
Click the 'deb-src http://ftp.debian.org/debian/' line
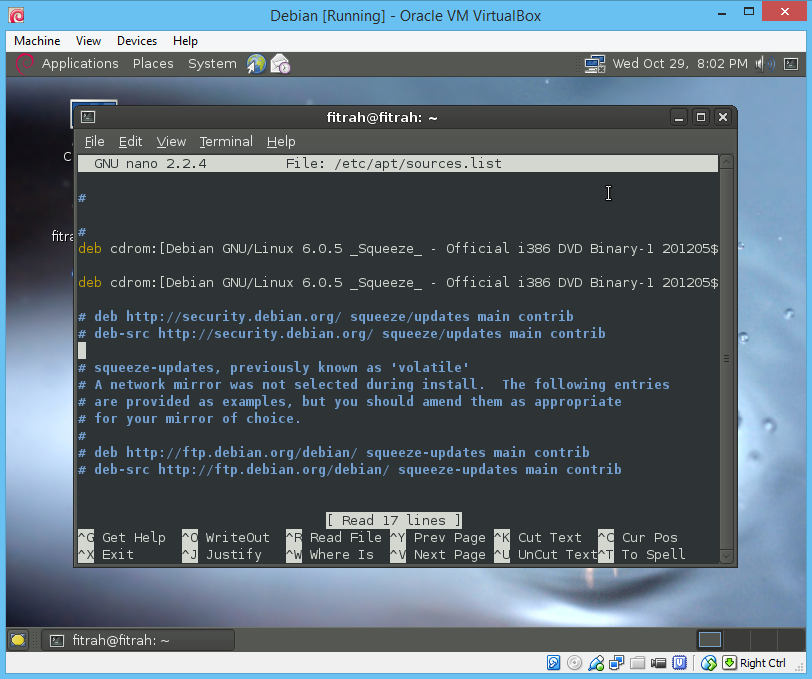coord(350,470)
